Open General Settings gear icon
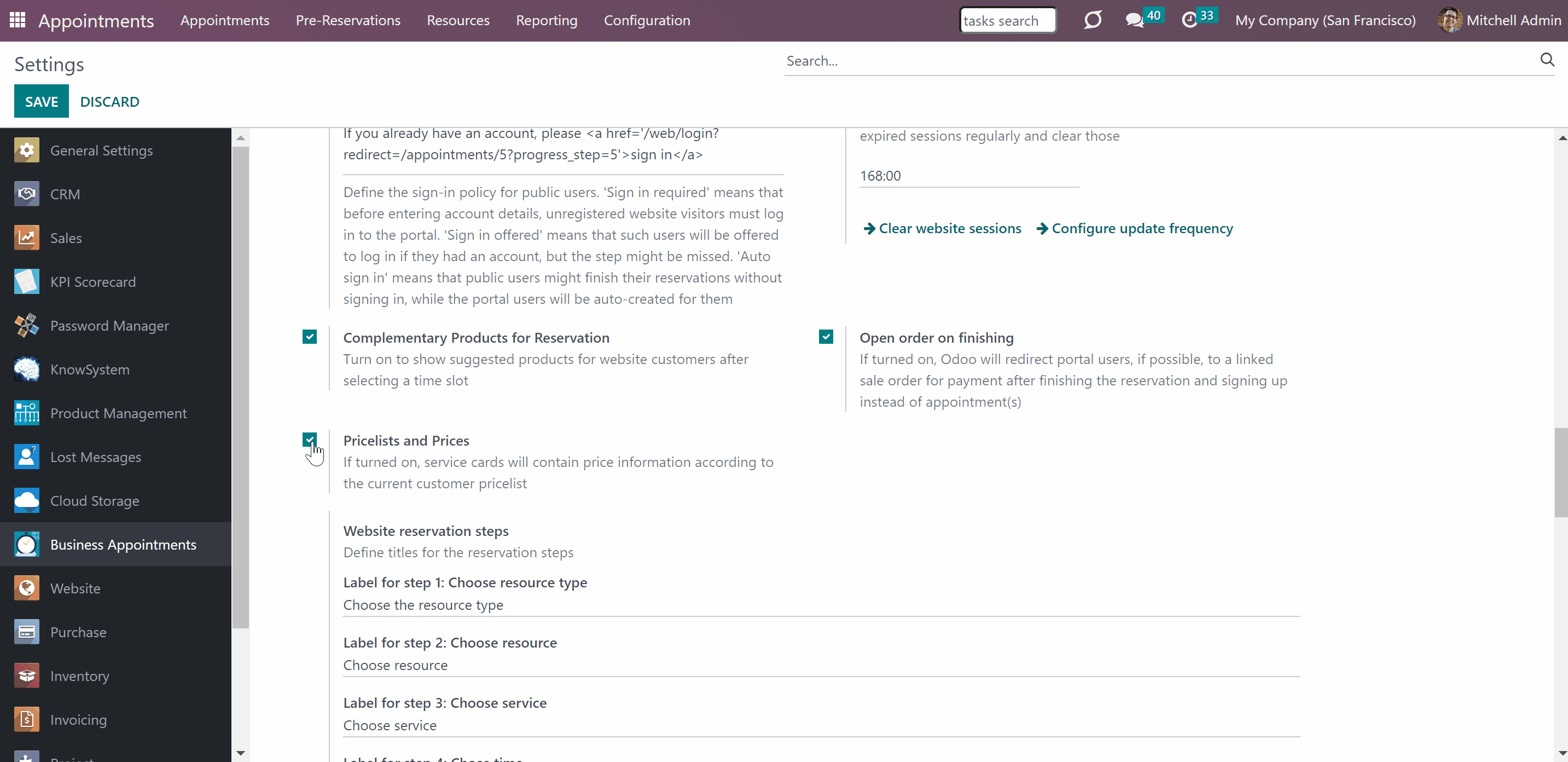 pos(27,151)
